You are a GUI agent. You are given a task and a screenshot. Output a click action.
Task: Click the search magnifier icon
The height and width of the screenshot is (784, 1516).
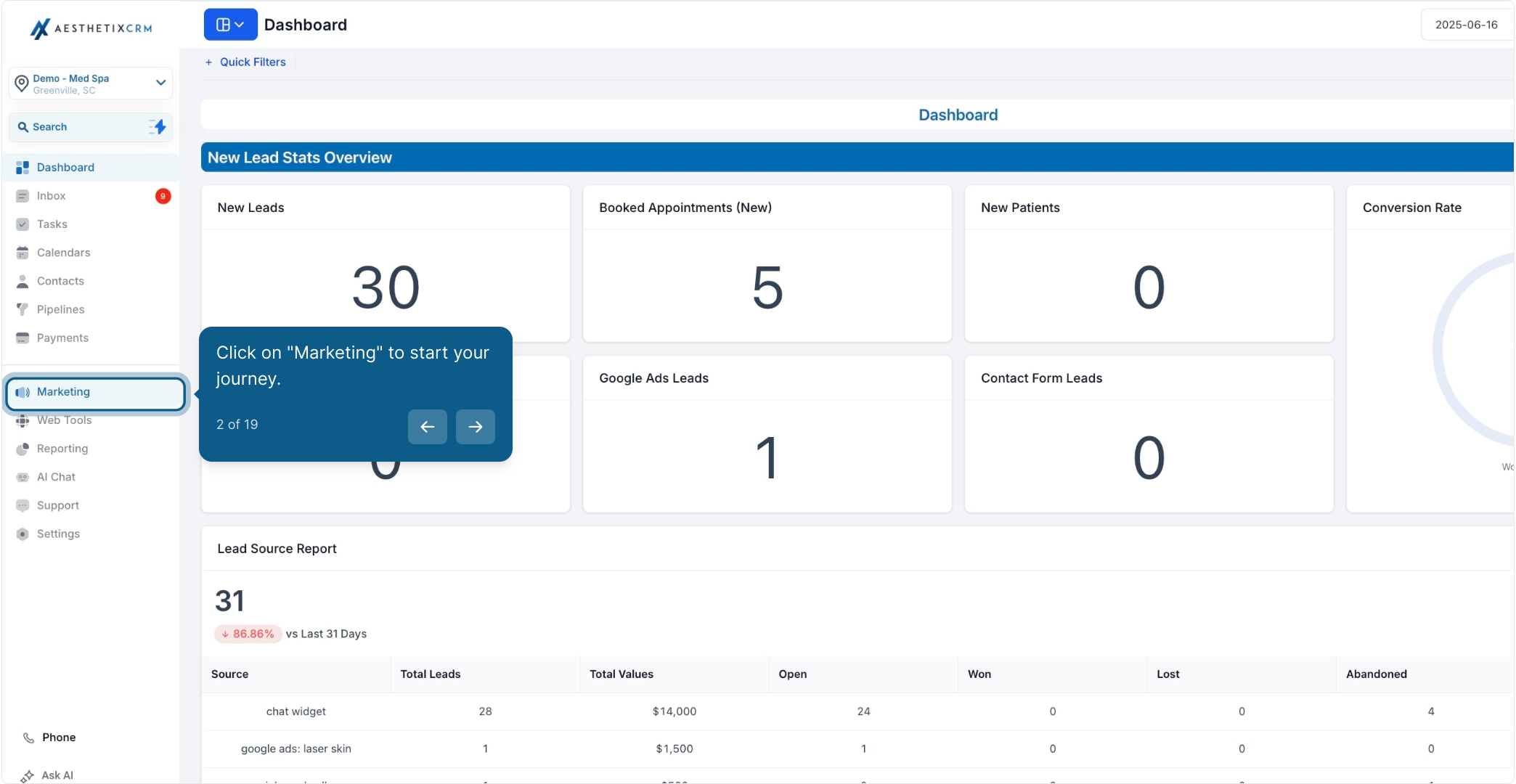23,127
